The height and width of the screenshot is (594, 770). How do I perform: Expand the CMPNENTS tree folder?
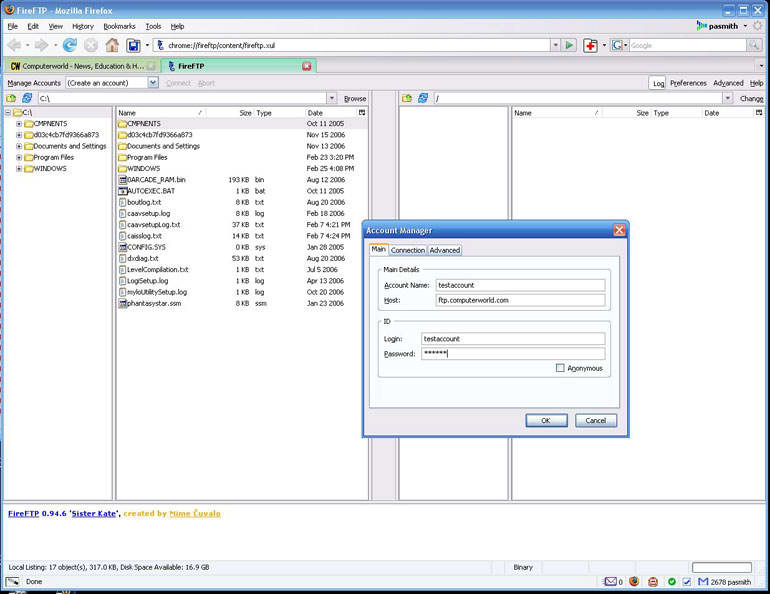click(19, 124)
